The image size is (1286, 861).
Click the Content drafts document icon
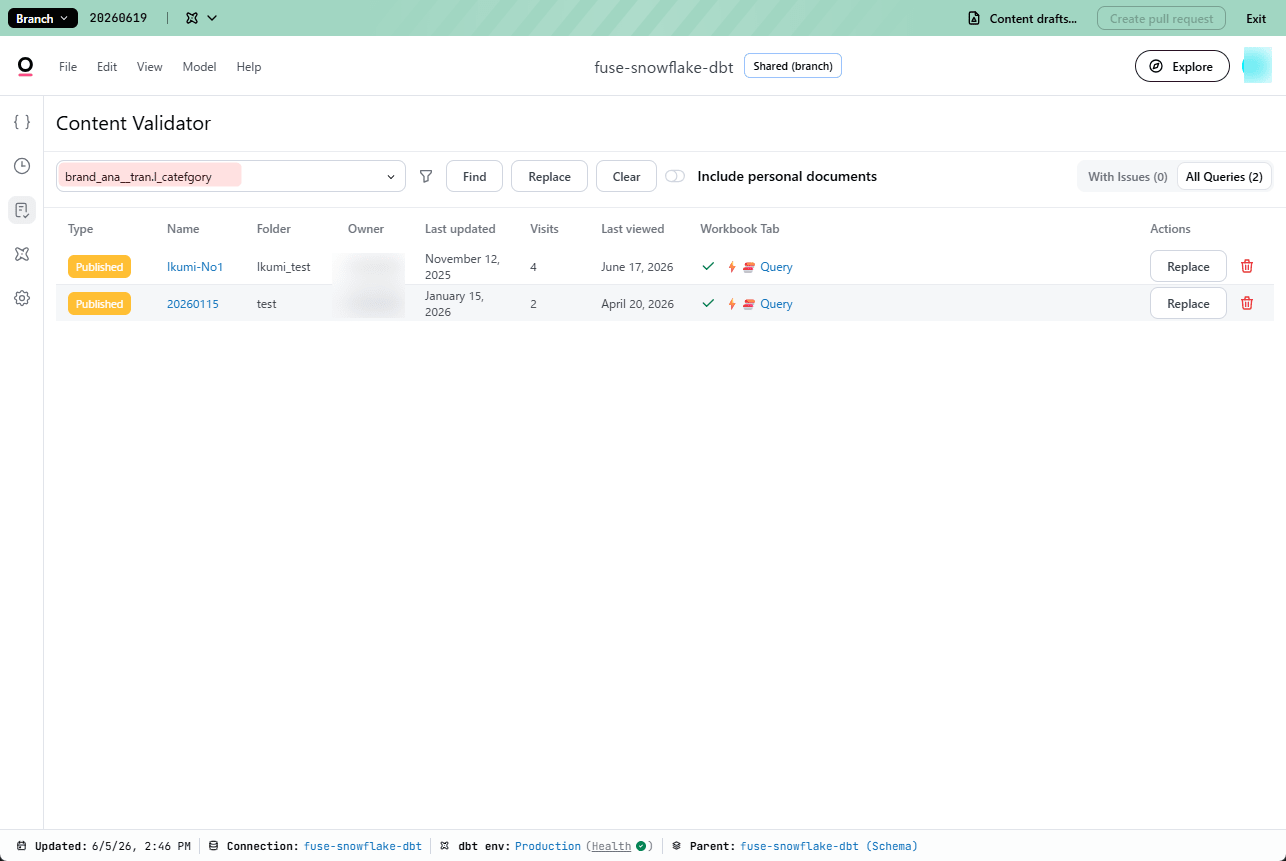click(x=974, y=18)
